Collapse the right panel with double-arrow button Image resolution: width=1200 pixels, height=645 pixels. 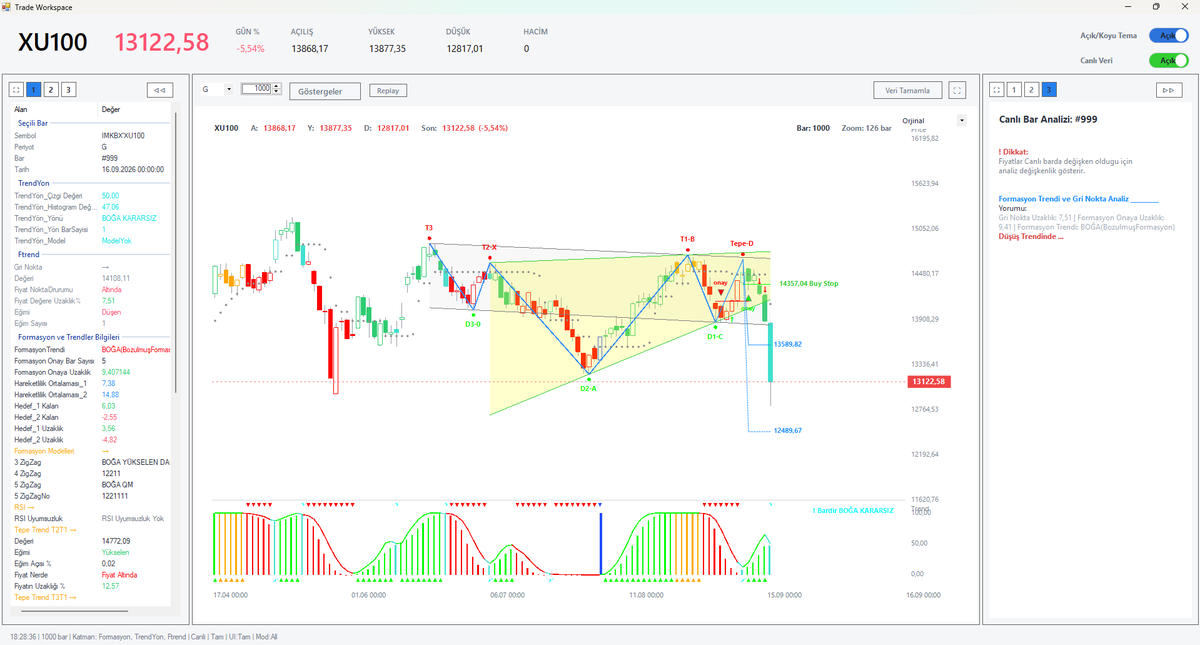(x=1168, y=90)
